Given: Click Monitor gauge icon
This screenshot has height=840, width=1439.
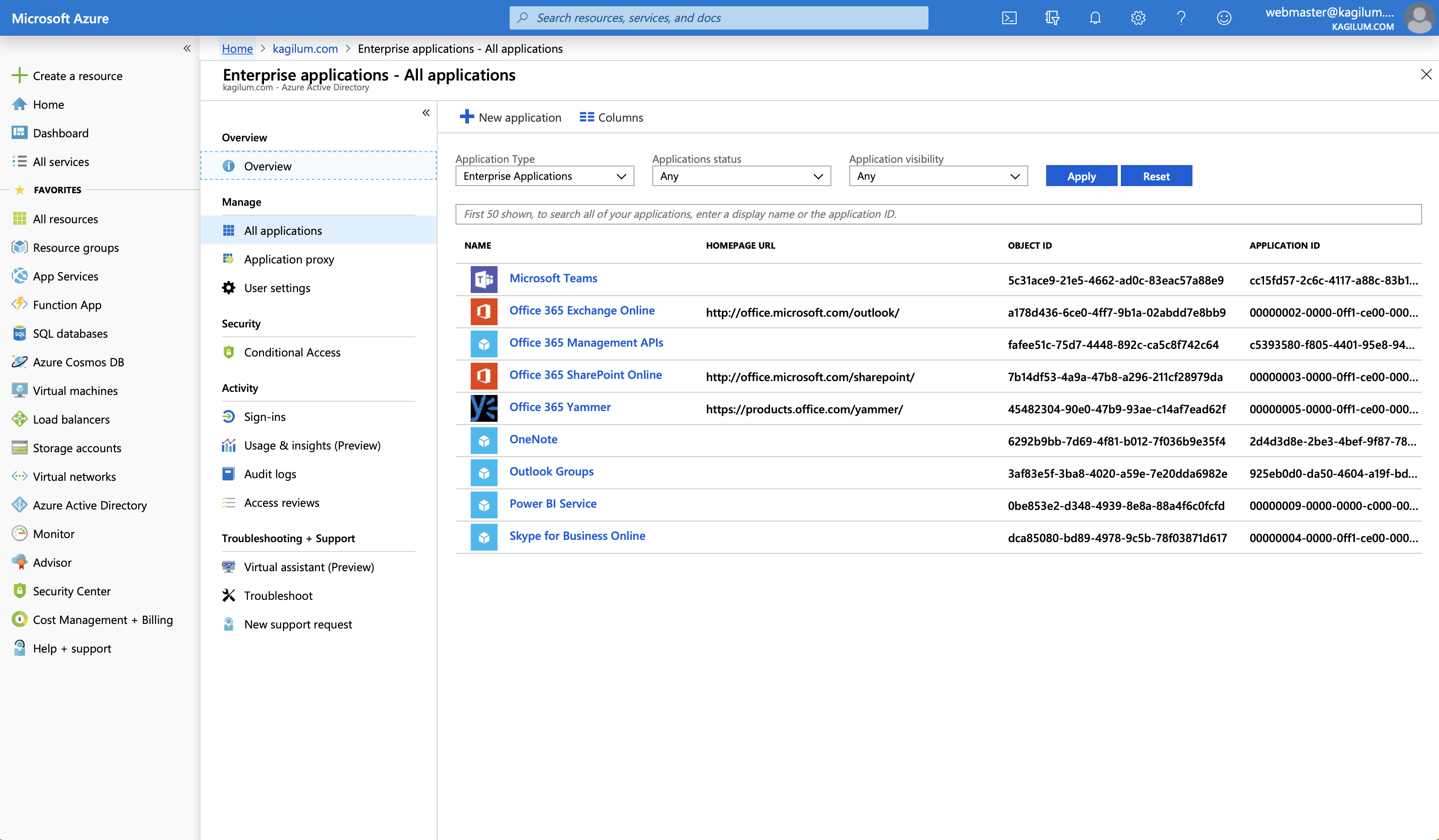Looking at the screenshot, I should (19, 534).
